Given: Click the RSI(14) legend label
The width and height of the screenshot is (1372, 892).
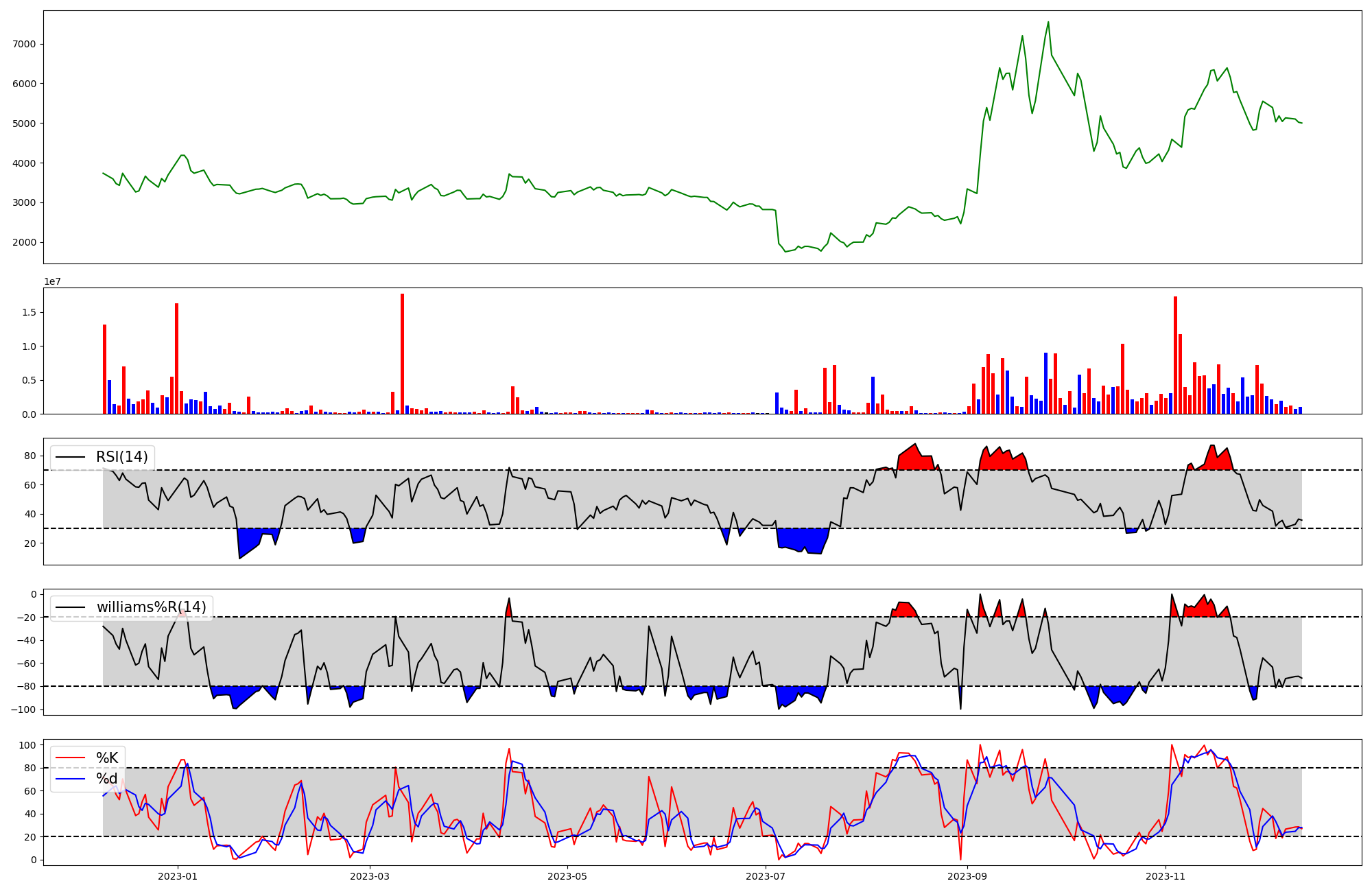Looking at the screenshot, I should tap(121, 457).
